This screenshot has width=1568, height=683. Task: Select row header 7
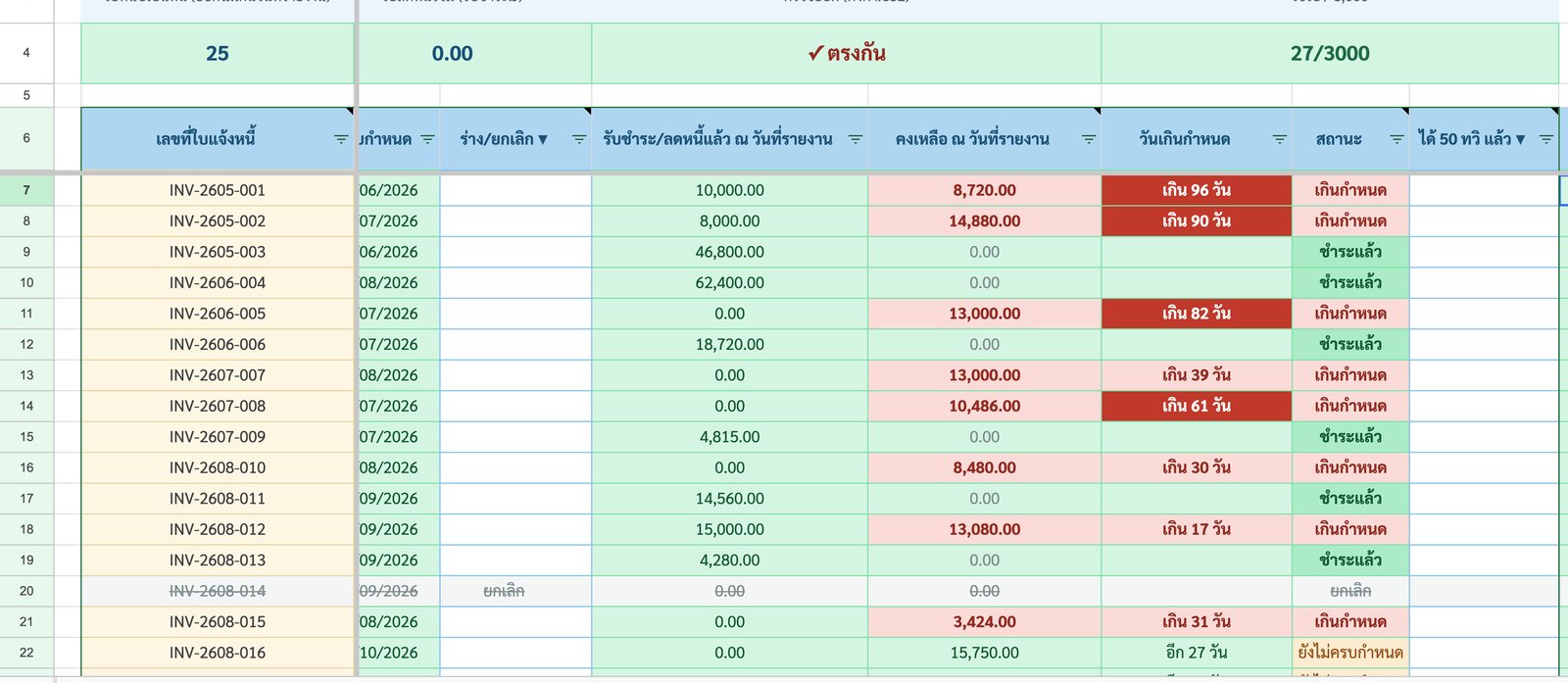tap(26, 190)
